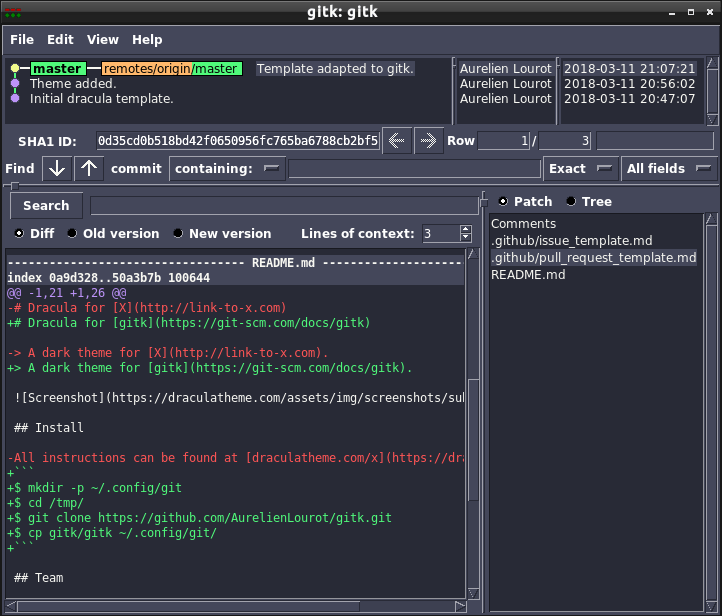Screen dimensions: 722x616
Task: Increase lines of context with up stepper
Action: [466, 229]
